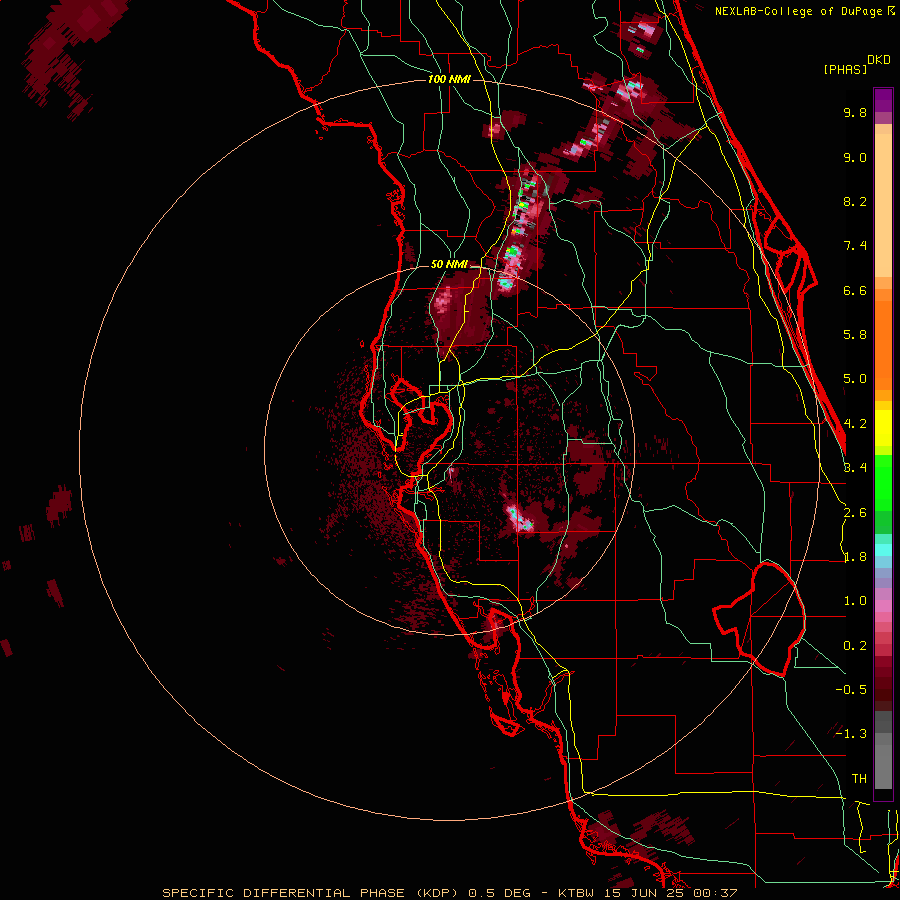Image resolution: width=900 pixels, height=900 pixels.
Task: Click the 6.6 legend value
Action: coord(855,290)
